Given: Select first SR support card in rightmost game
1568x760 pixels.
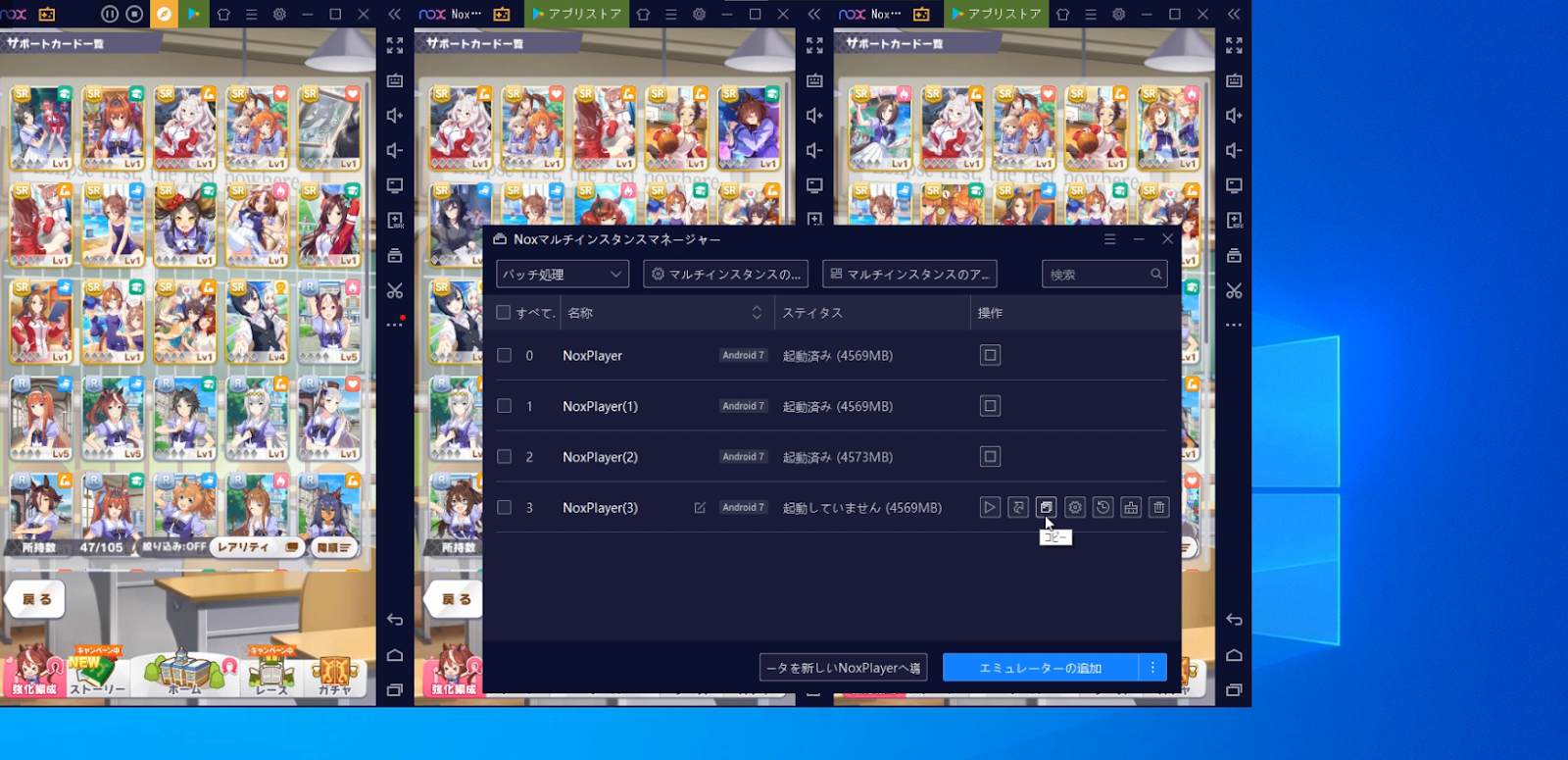Looking at the screenshot, I should (x=880, y=128).
